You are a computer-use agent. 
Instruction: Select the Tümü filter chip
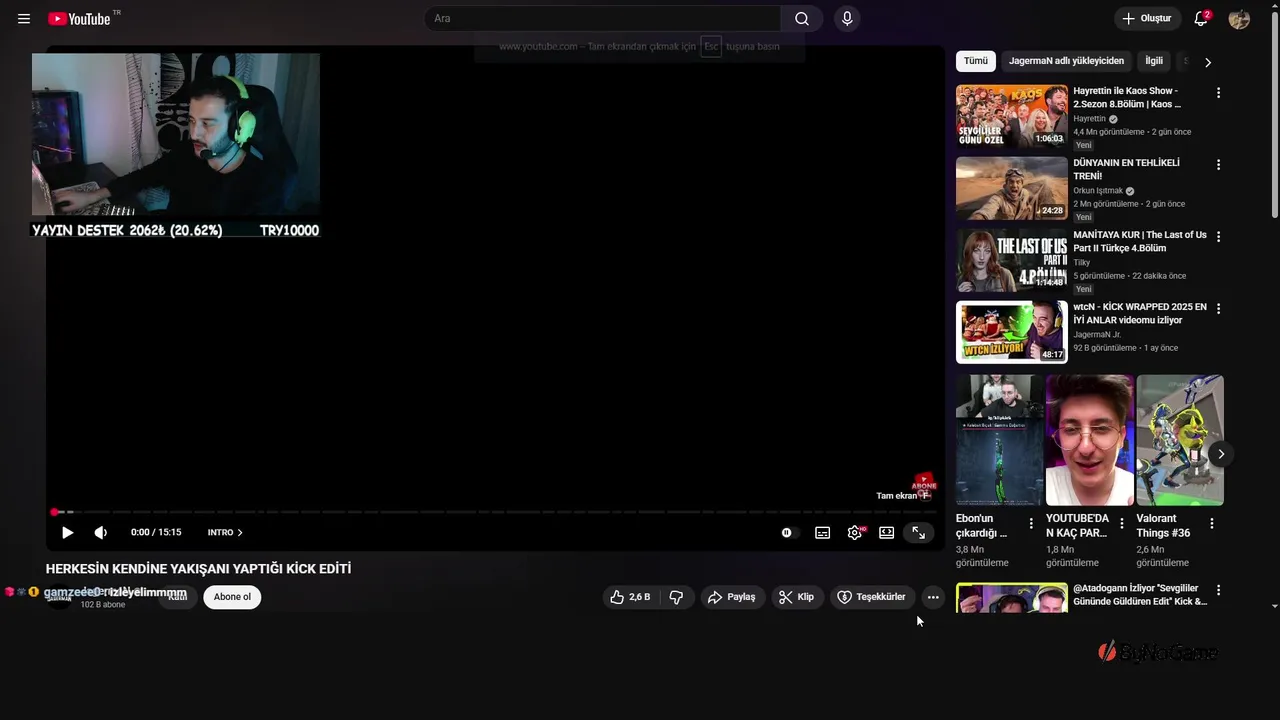(x=976, y=61)
